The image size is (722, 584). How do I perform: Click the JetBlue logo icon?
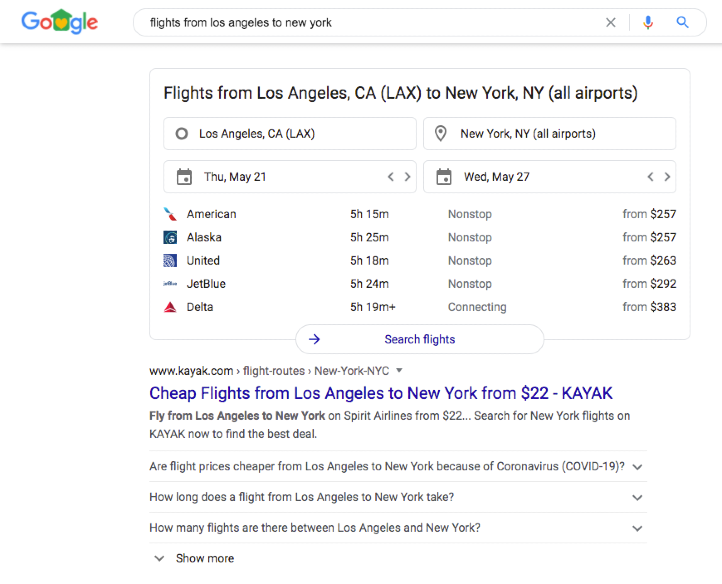pos(170,284)
